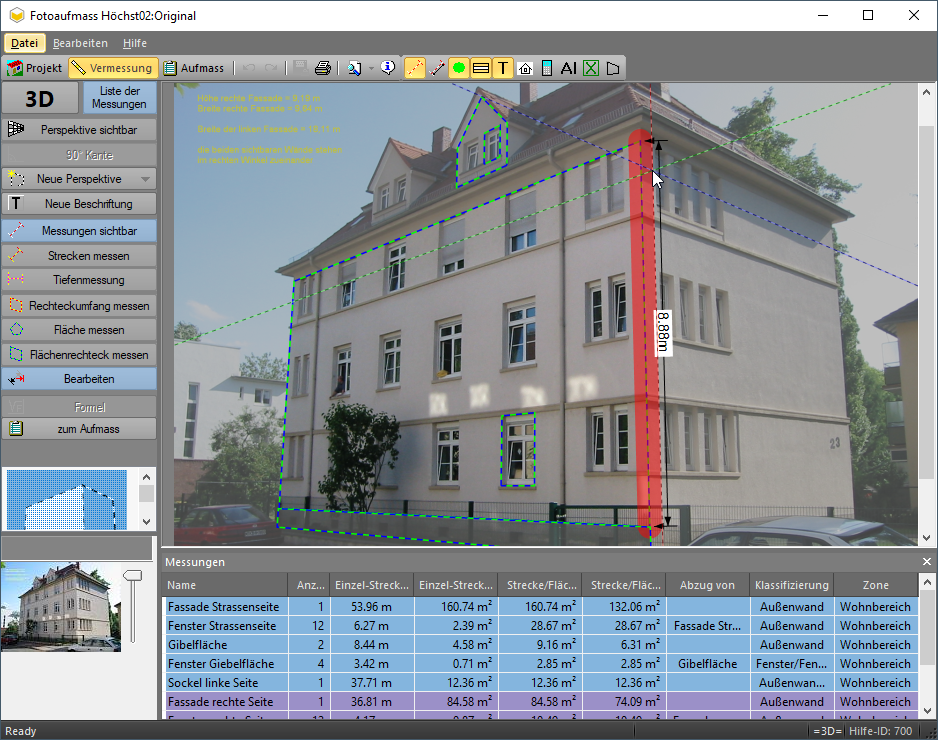Open the Bearbeiten menu
938x740 pixels.
coord(80,44)
